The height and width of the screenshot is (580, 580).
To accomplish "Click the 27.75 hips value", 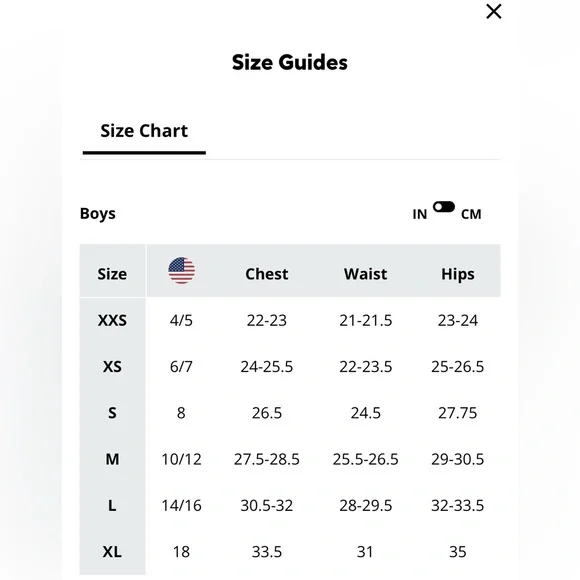I will click(x=458, y=413).
